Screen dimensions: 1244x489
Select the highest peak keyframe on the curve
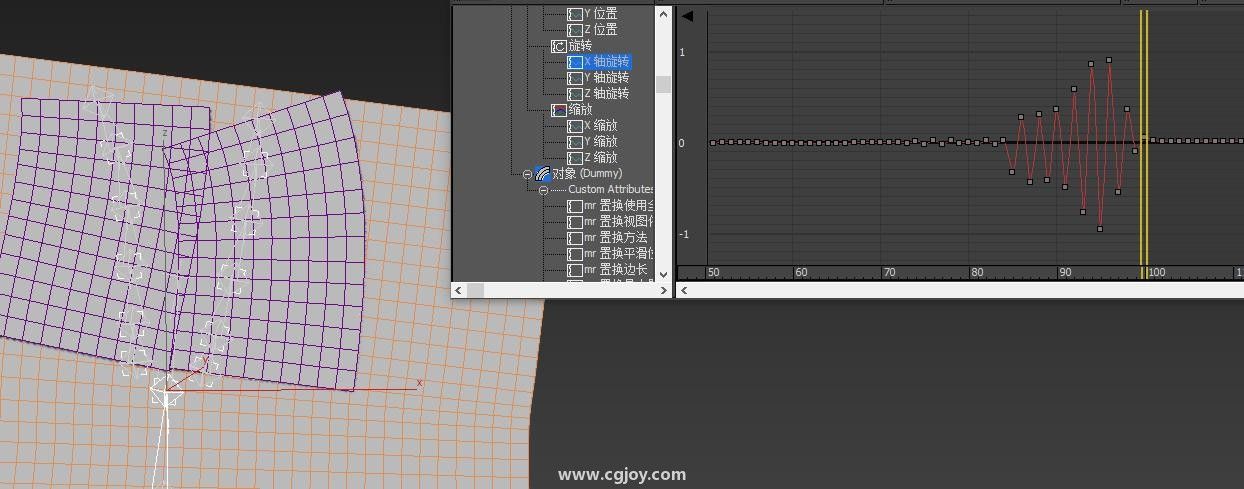(x=1109, y=60)
